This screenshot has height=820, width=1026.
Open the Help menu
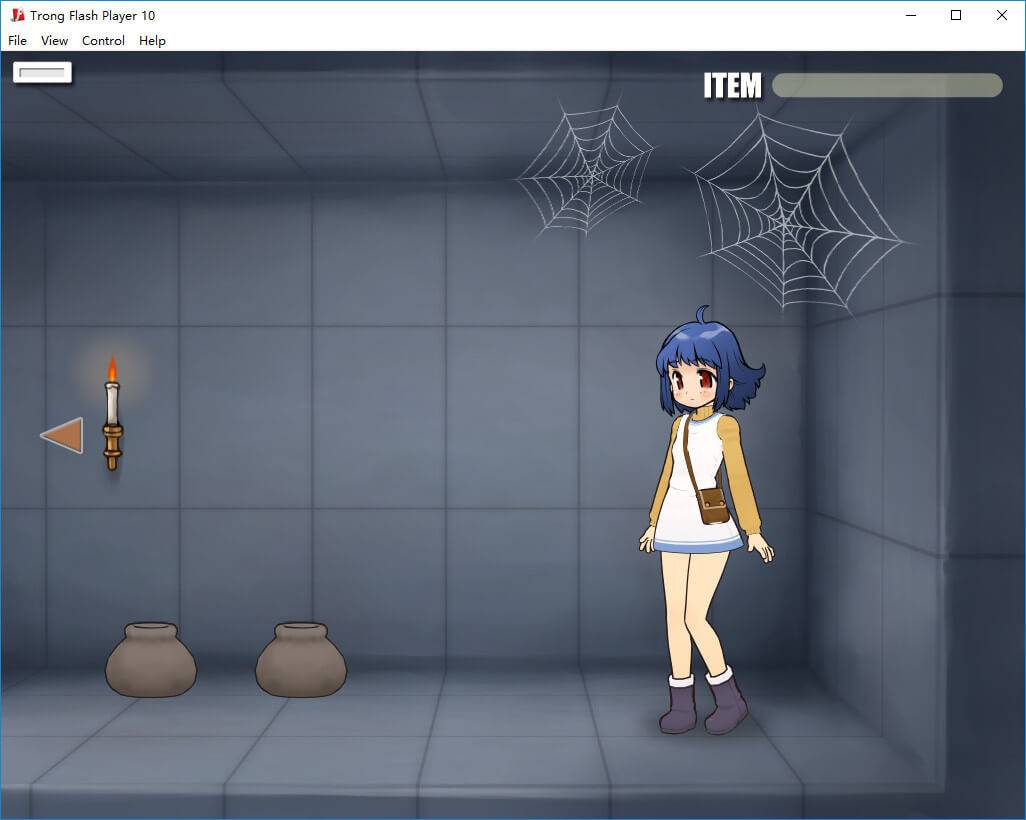tap(152, 41)
